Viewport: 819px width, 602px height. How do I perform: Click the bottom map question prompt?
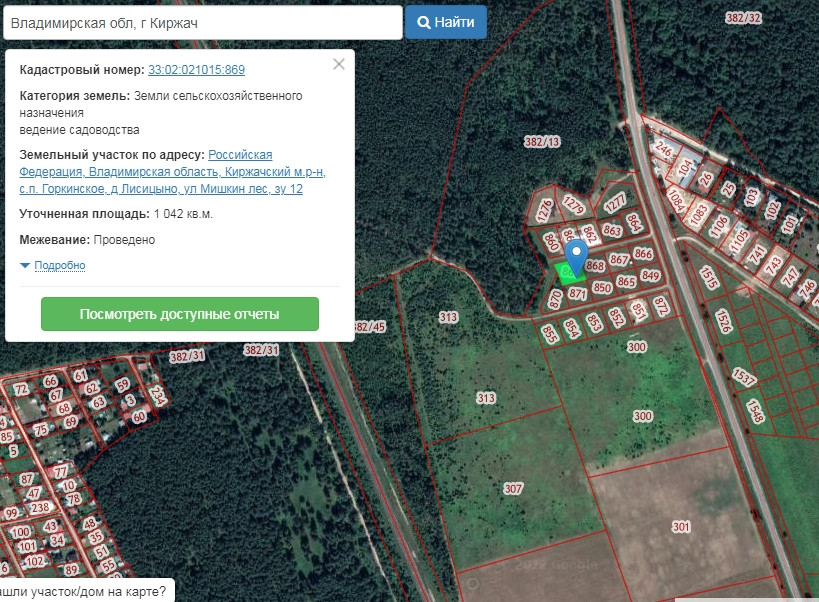pos(84,592)
